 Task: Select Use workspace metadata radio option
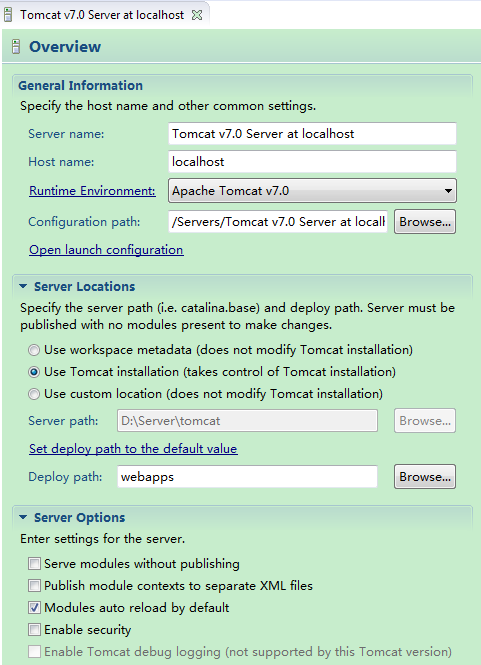point(34,350)
